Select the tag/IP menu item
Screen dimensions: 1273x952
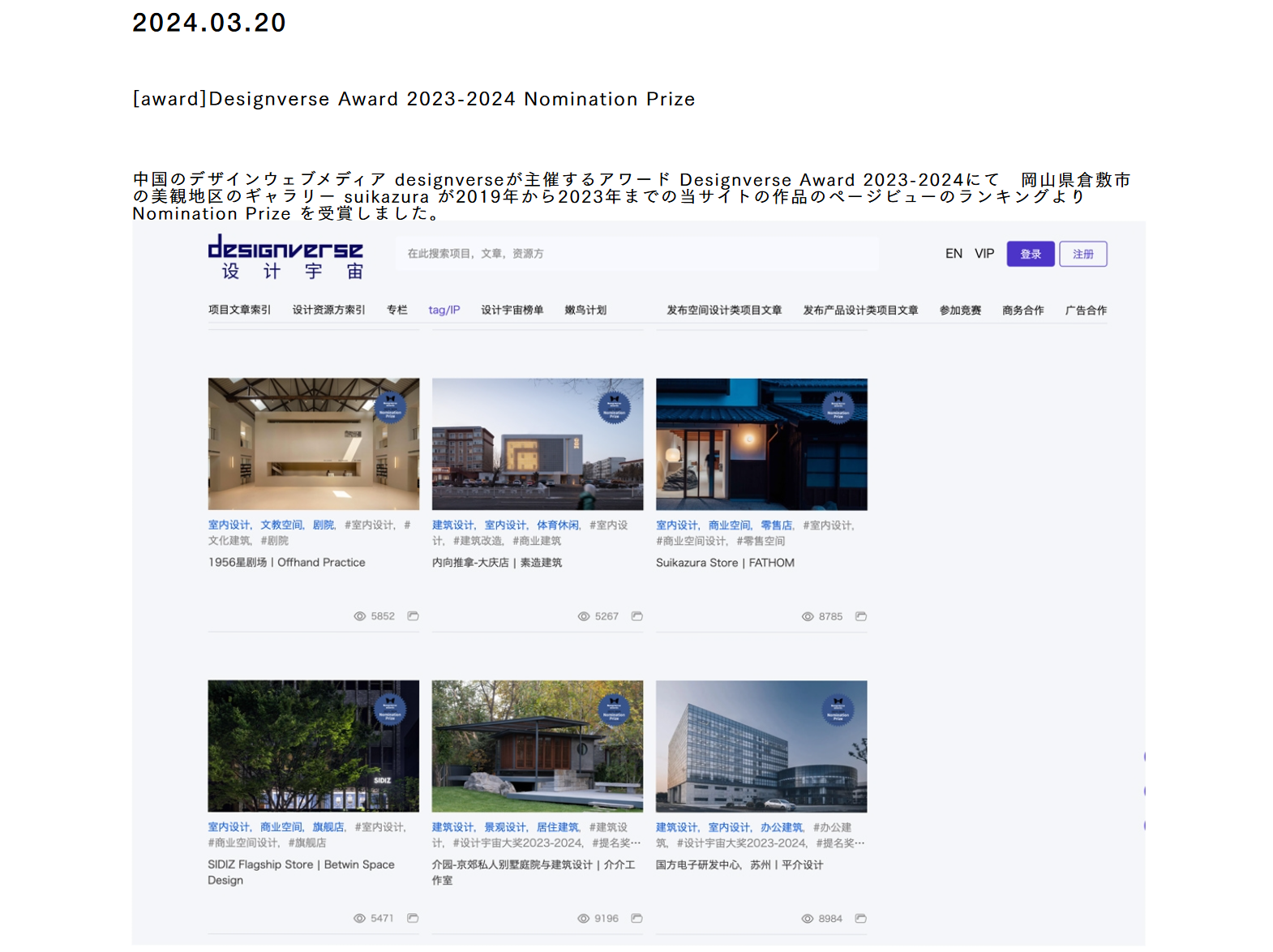[444, 310]
